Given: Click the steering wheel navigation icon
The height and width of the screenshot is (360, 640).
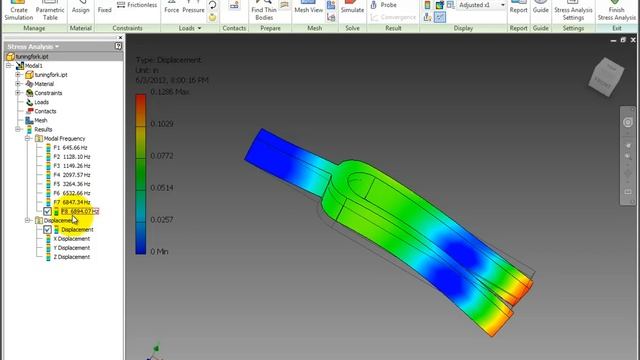Looking at the screenshot, I should coord(628,122).
